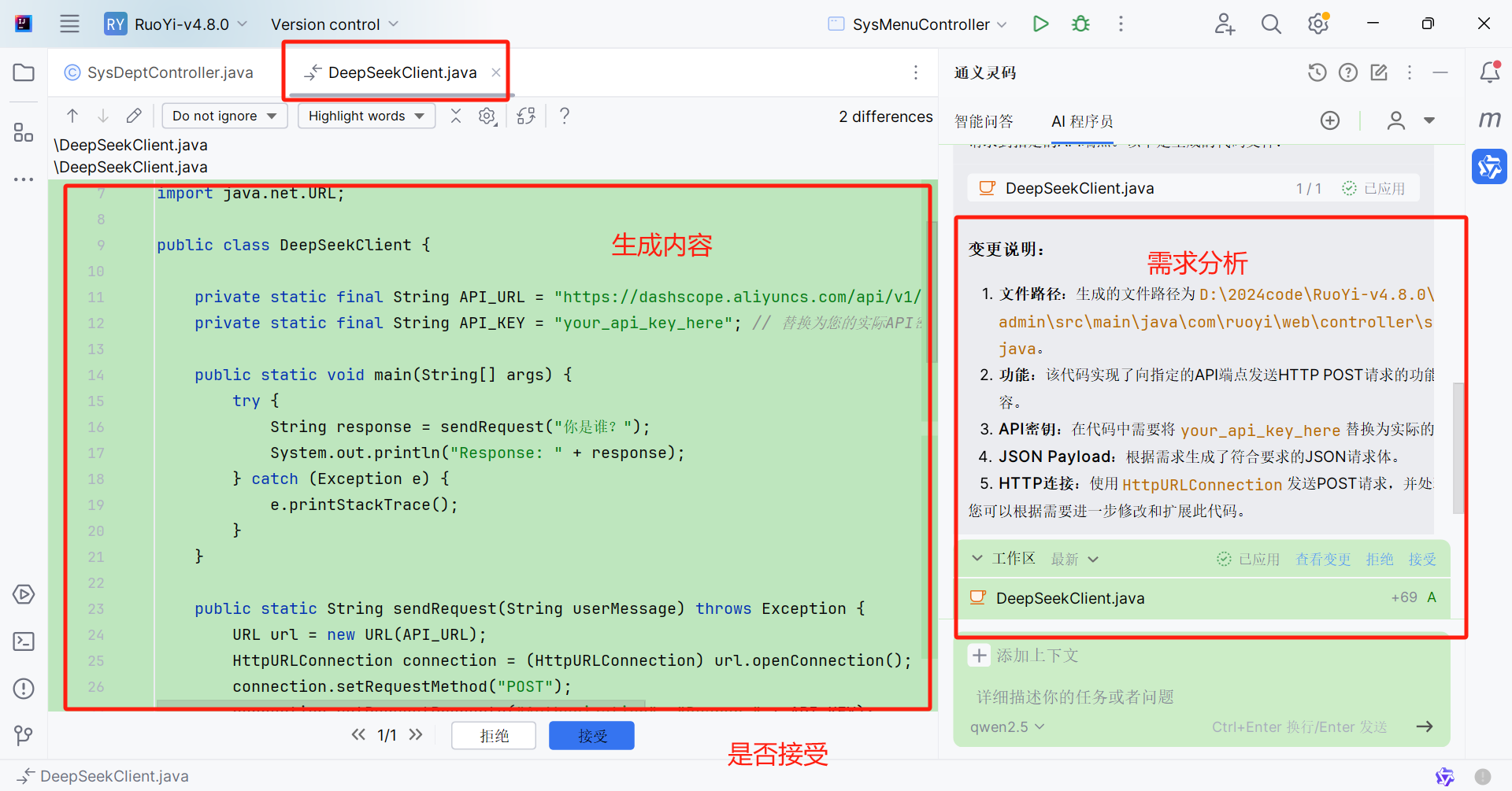The image size is (1512, 791).
Task: Open the Problems tool window
Action: click(24, 689)
